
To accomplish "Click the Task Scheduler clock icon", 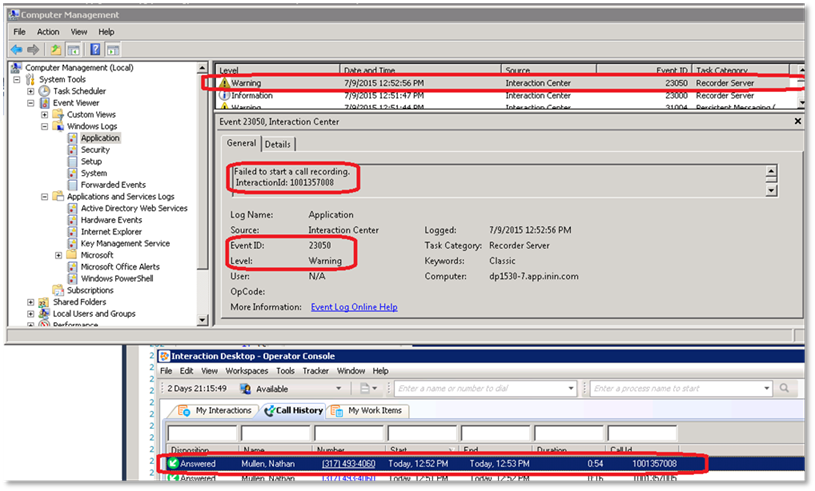I will 44,91.
